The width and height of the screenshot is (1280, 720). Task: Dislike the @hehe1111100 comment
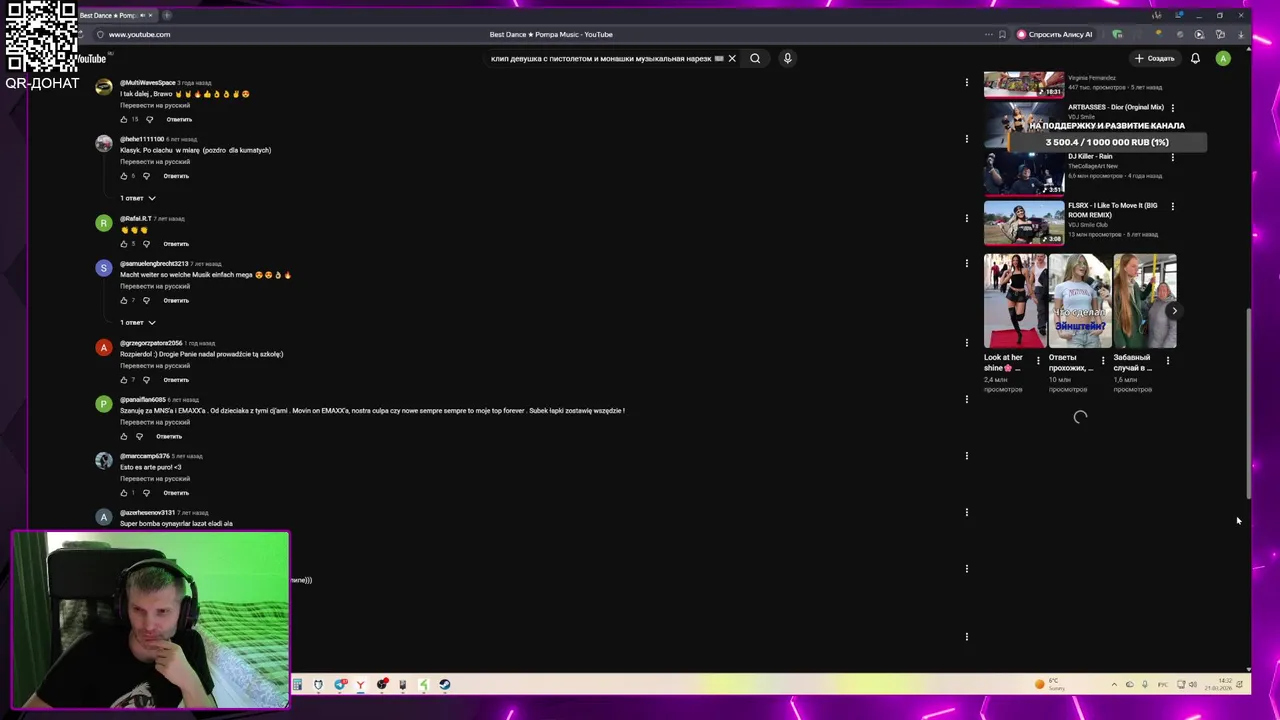click(x=146, y=176)
